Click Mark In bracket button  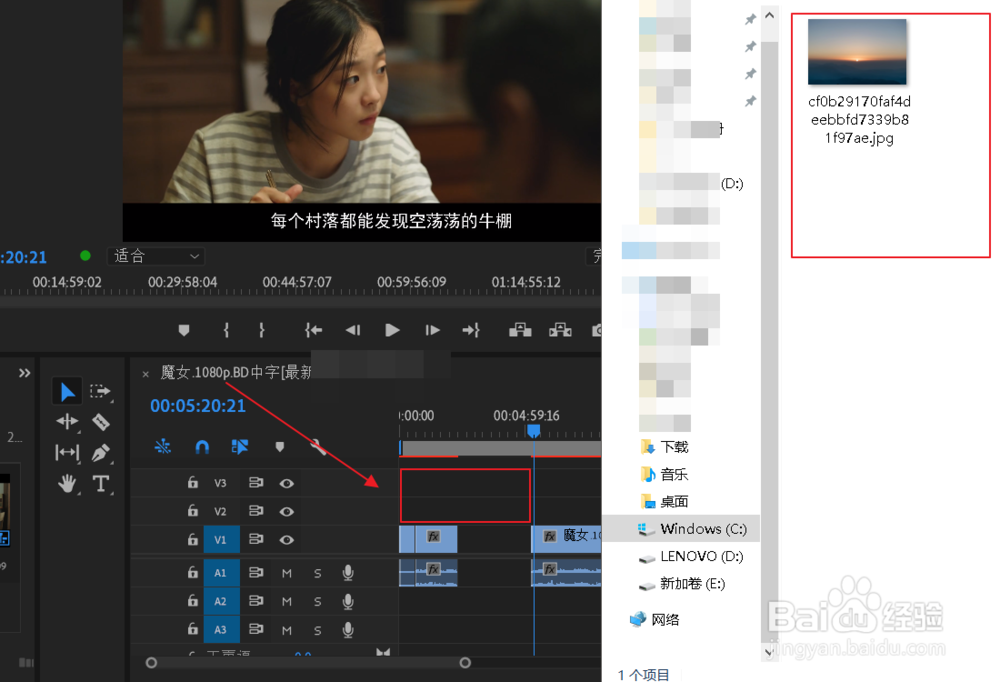tap(226, 330)
